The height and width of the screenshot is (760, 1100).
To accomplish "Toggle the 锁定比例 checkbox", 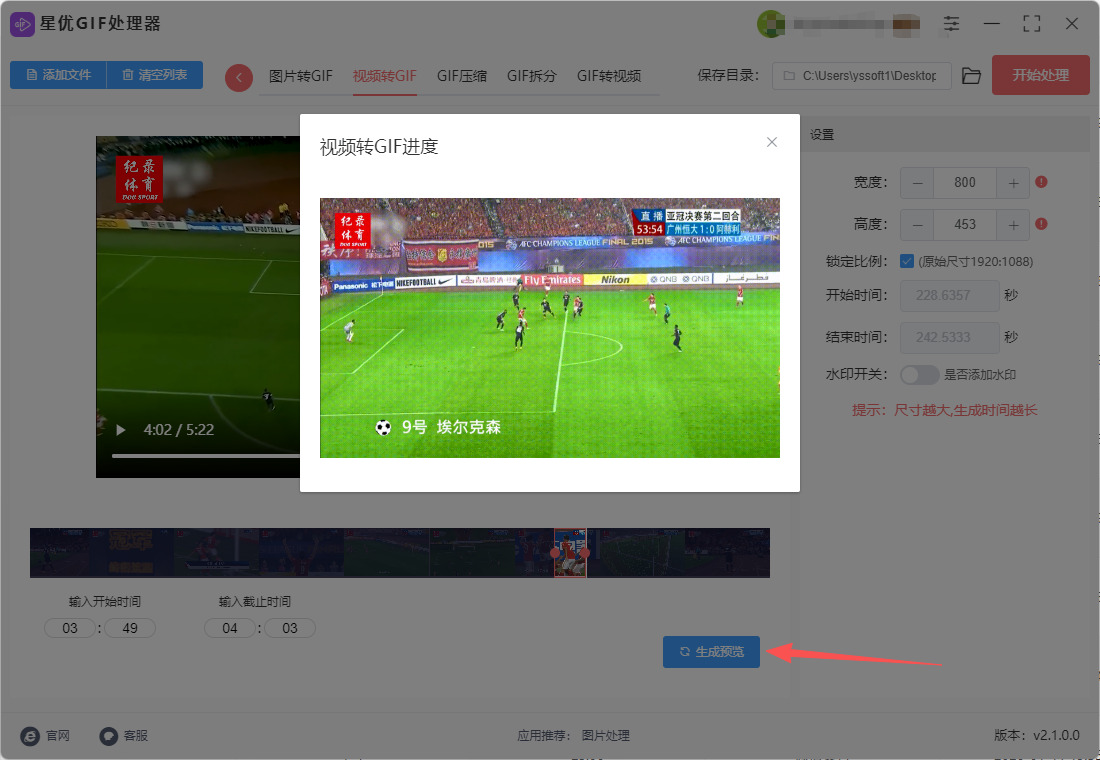I will coord(906,261).
